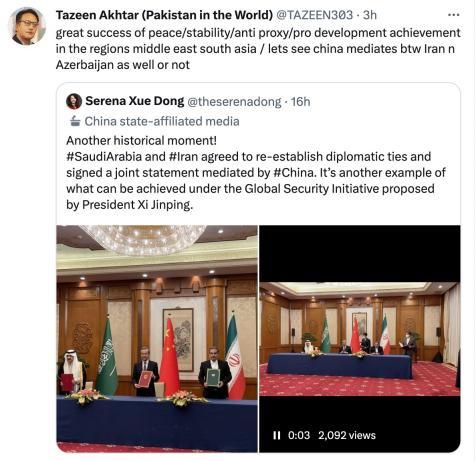The width and height of the screenshot is (476, 461).
Task: Pause the video in the quoted tweet
Action: [x=277, y=435]
